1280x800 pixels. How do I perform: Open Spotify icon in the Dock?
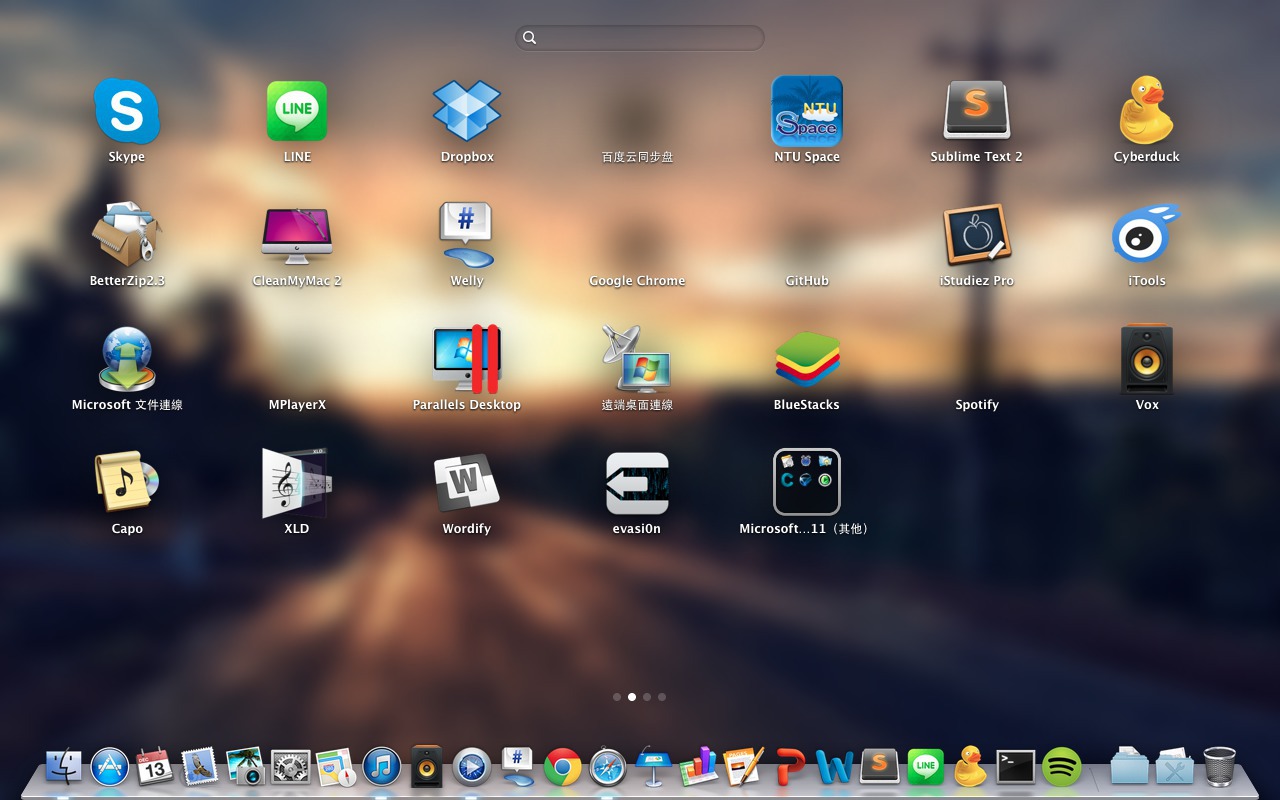point(1062,767)
